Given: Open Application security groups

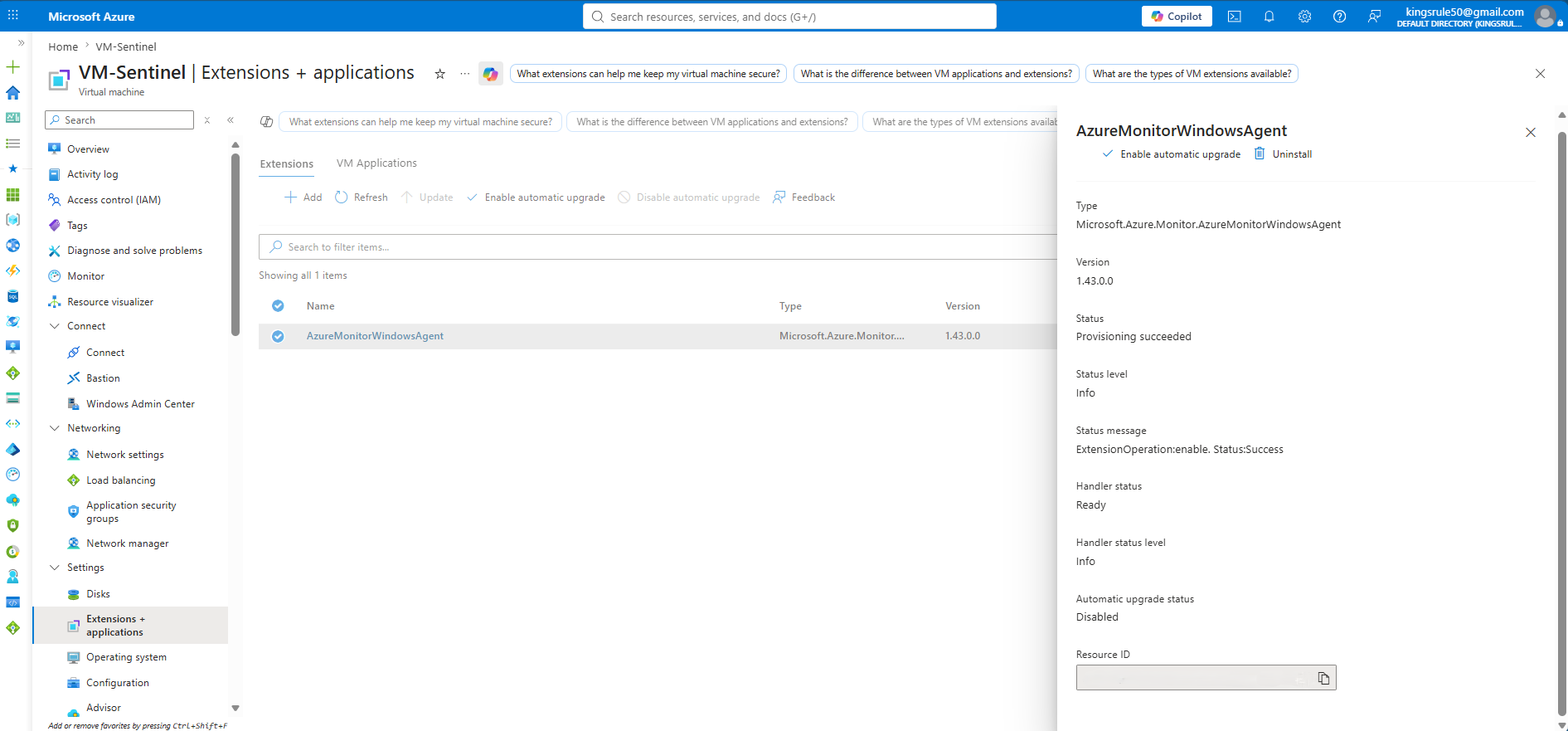Looking at the screenshot, I should [x=130, y=512].
